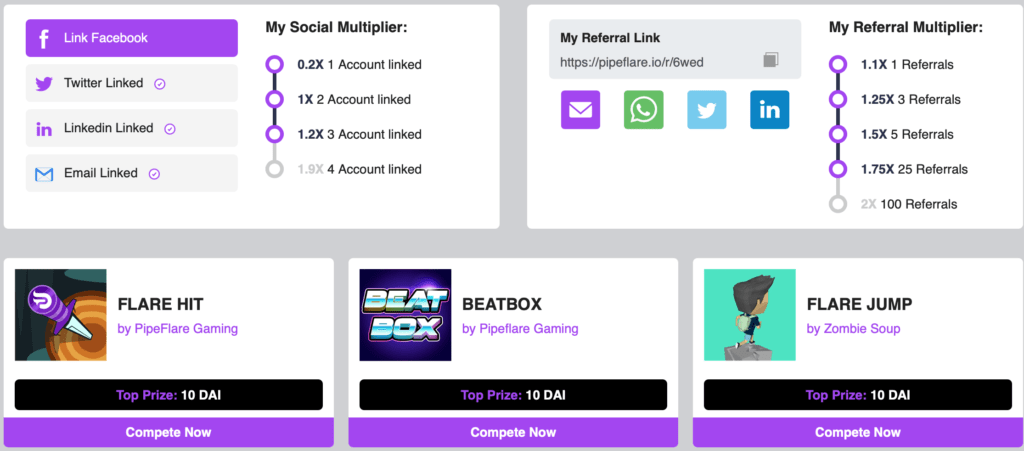Click the 100 Referrals progress marker
This screenshot has width=1024, height=451.
pyautogui.click(x=837, y=204)
